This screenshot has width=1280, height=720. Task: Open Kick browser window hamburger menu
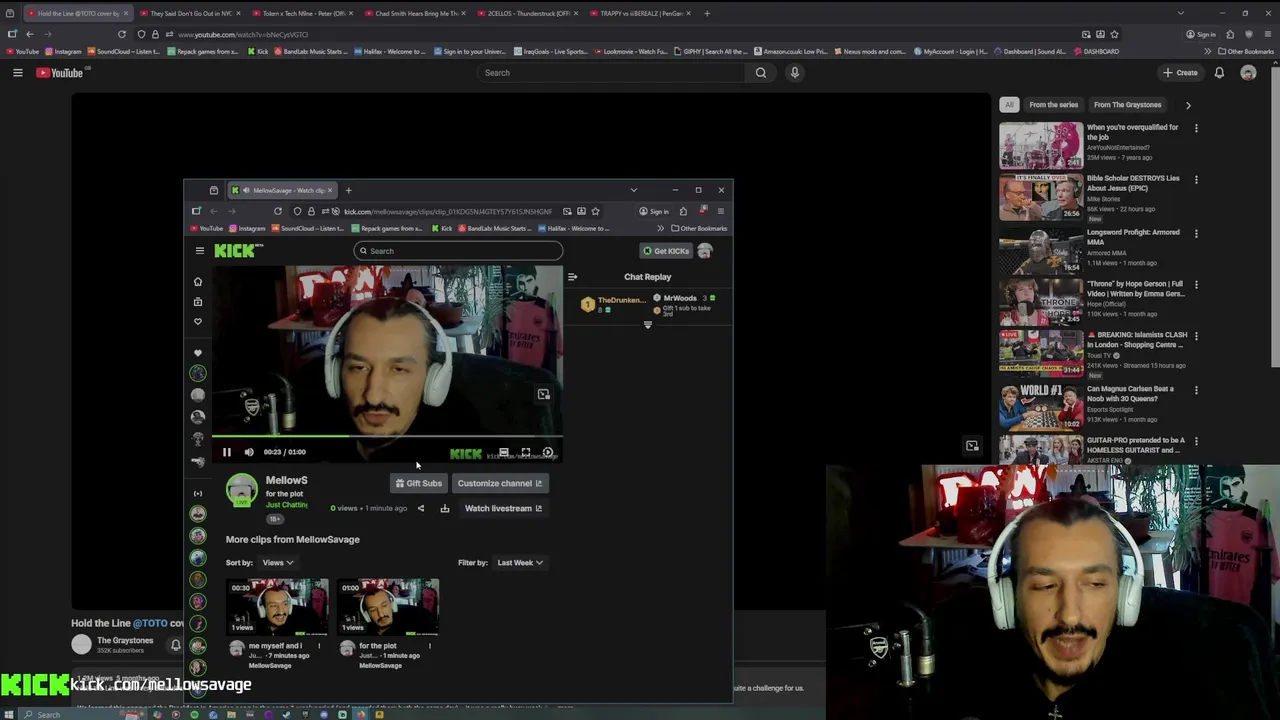(720, 211)
